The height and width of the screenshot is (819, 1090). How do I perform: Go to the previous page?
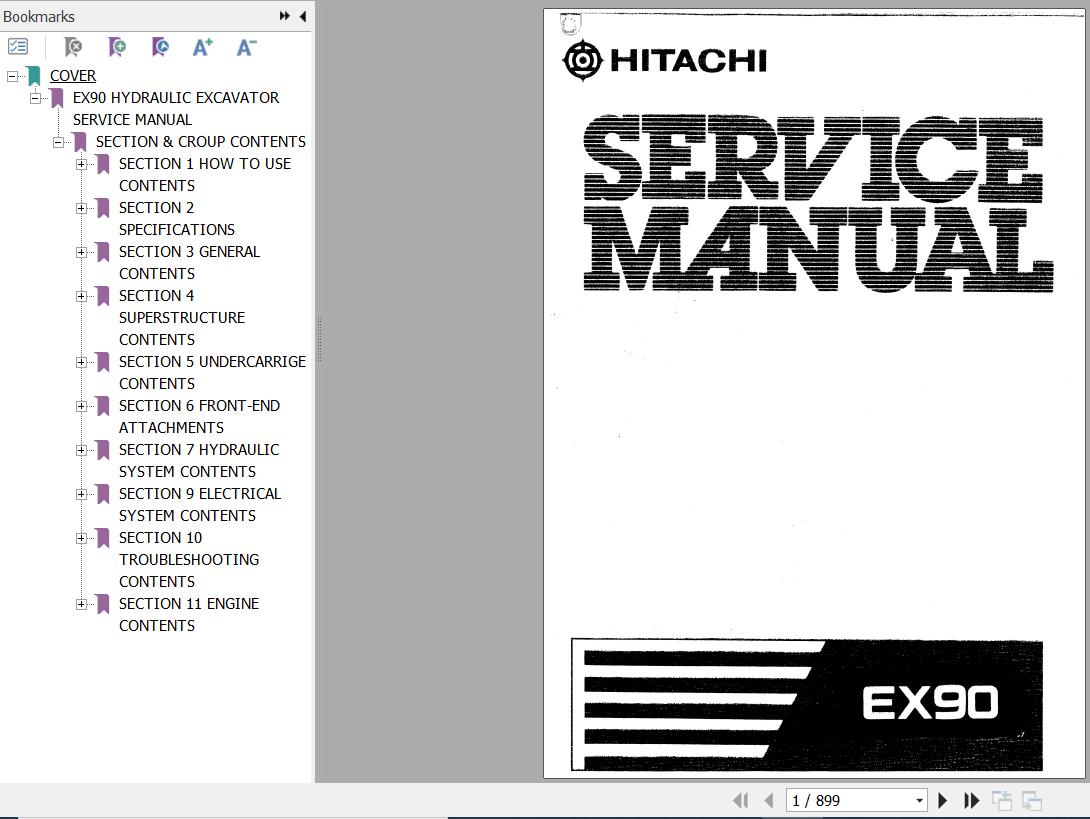point(768,801)
